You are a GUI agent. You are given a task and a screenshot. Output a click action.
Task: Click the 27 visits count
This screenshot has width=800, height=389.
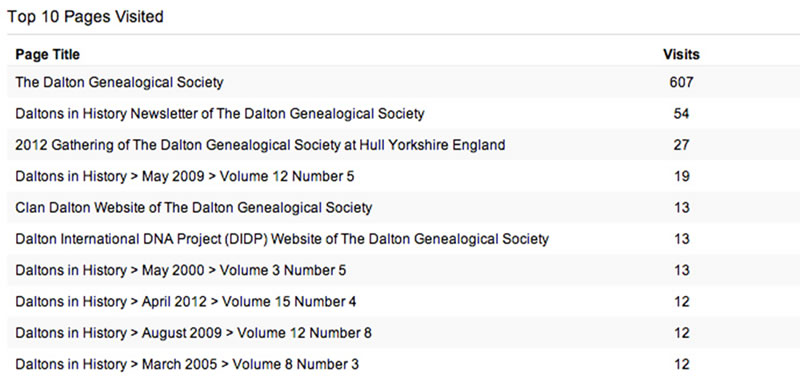click(x=681, y=145)
